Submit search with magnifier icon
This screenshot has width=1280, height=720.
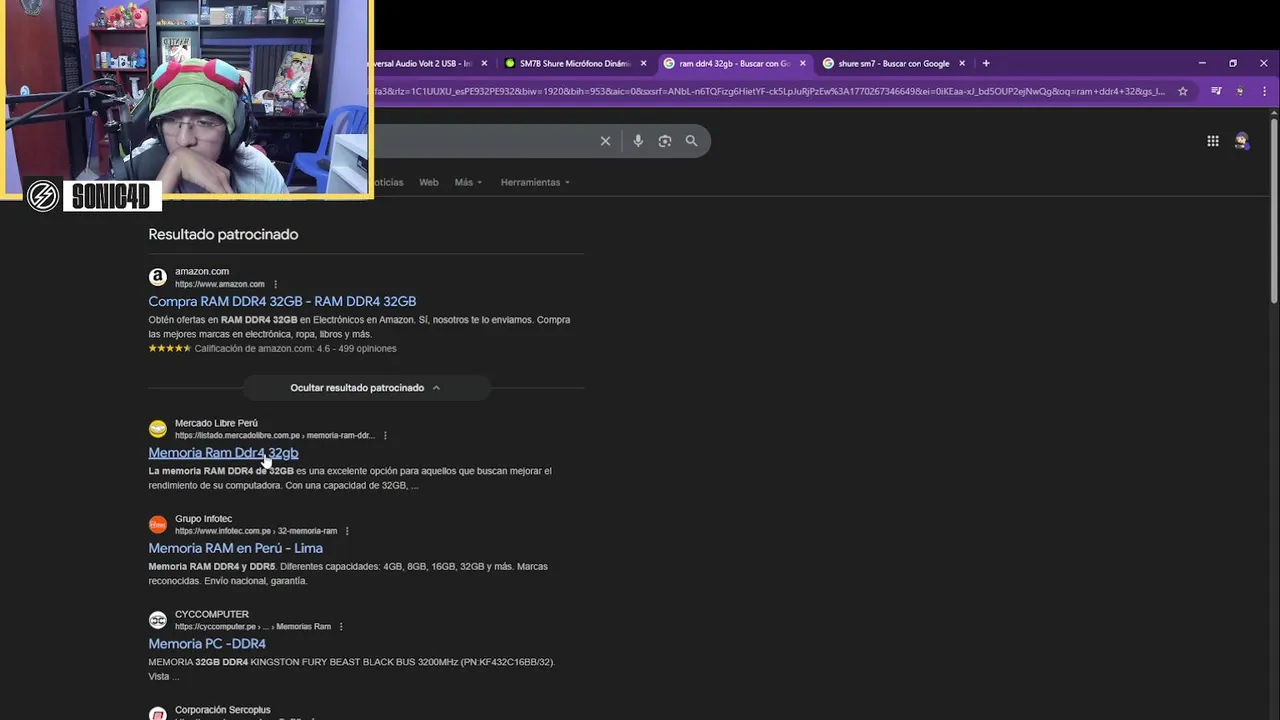[x=691, y=141]
